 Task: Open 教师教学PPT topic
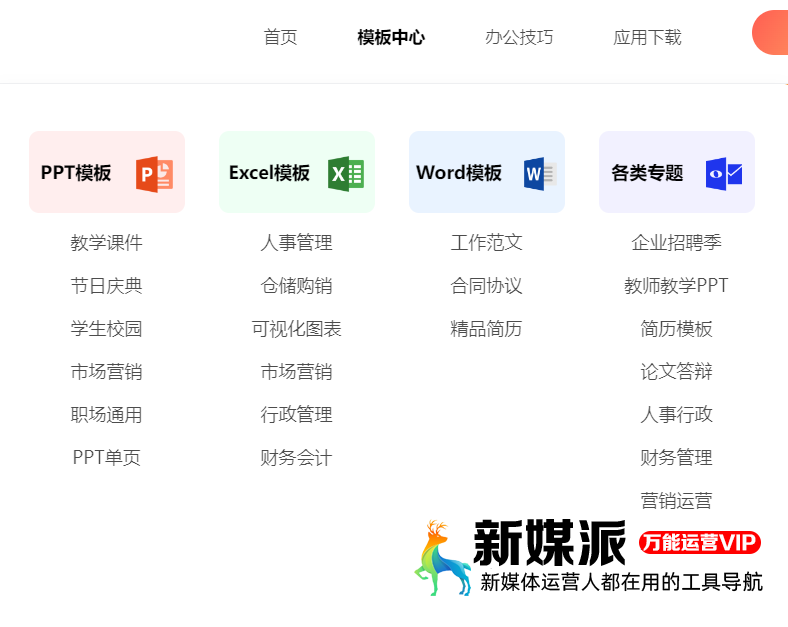[676, 286]
